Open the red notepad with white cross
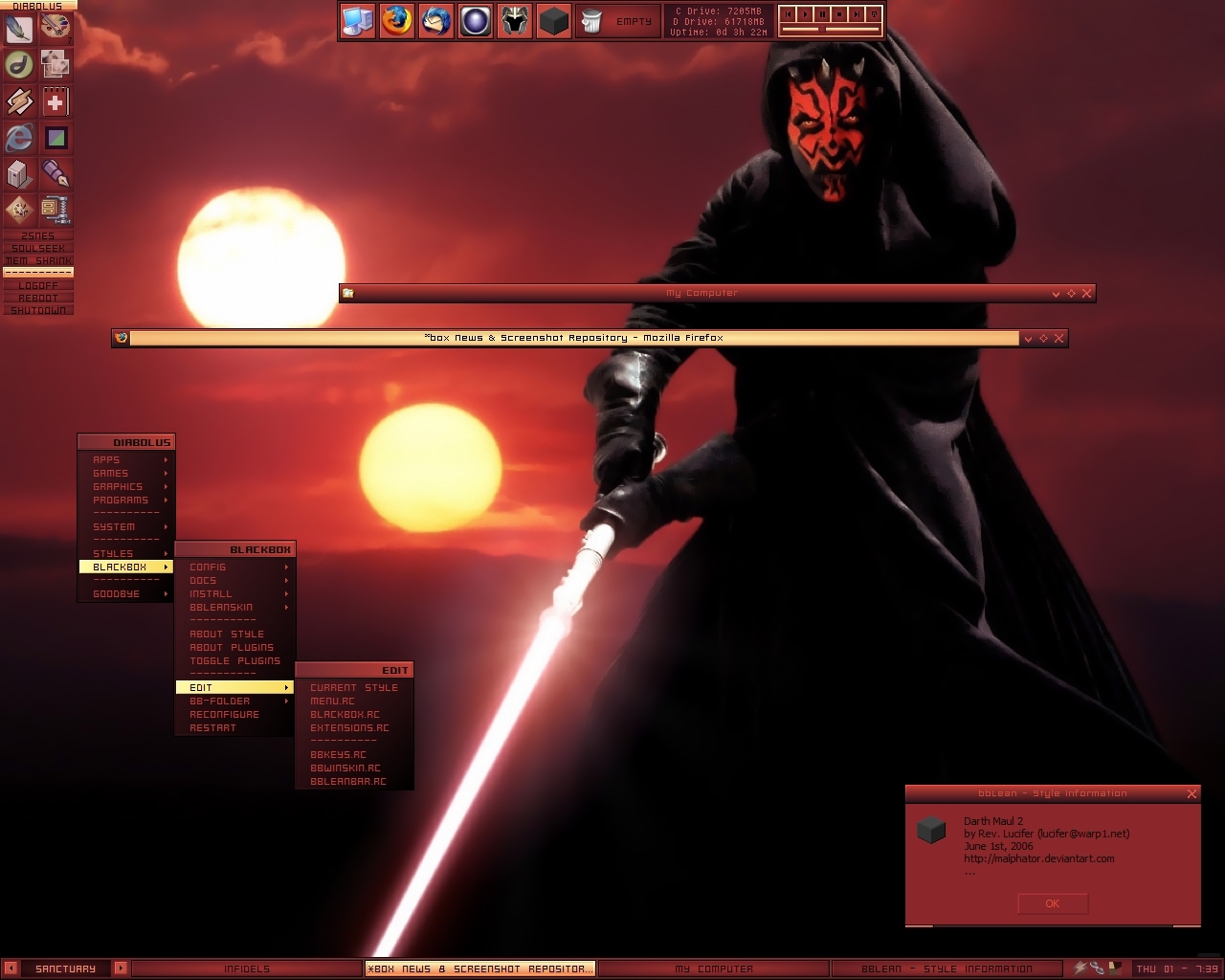 coord(56,101)
